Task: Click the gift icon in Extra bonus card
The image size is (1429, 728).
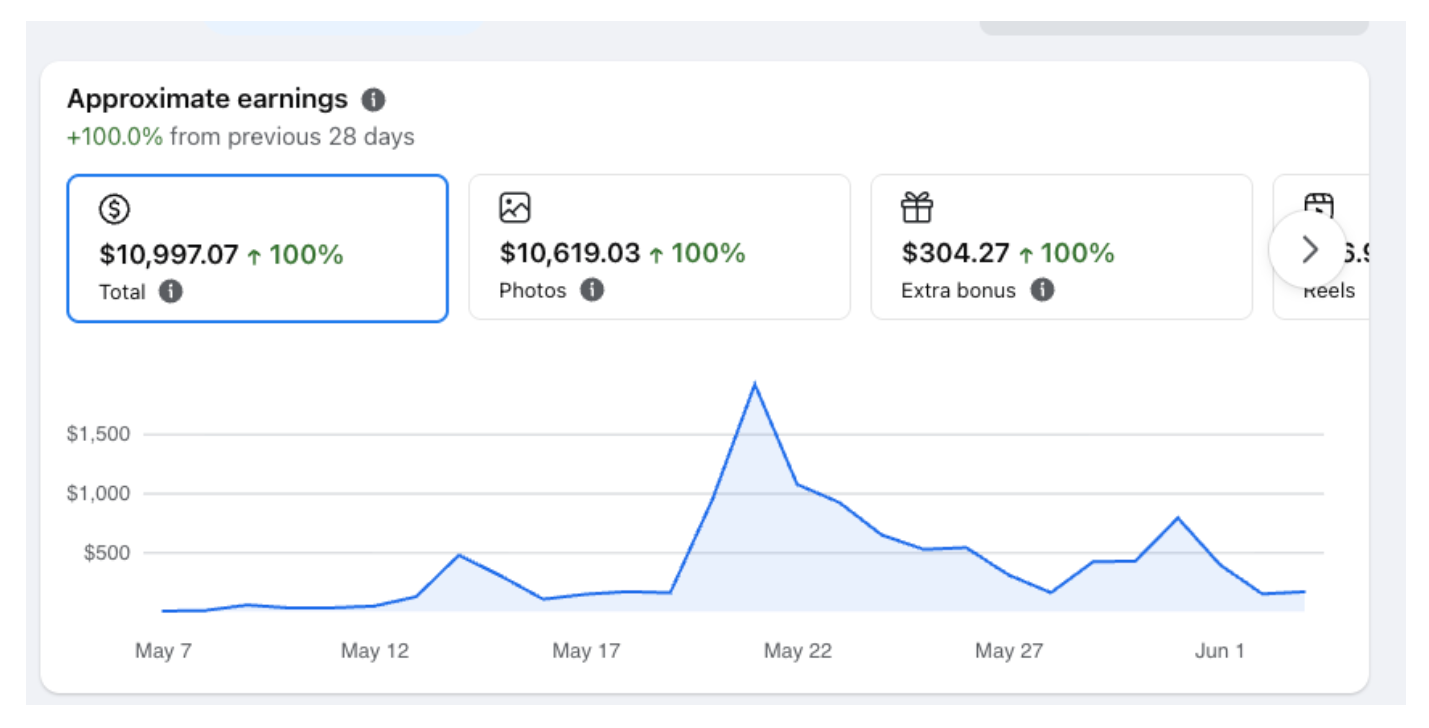Action: click(917, 208)
